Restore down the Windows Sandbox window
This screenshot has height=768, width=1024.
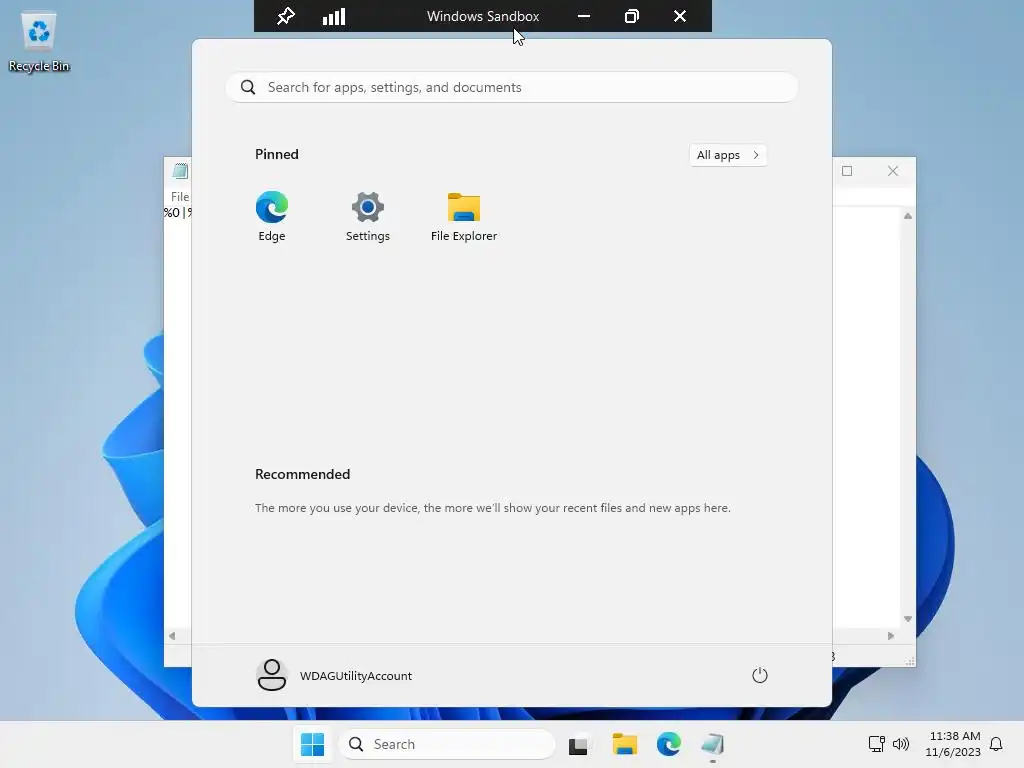[x=632, y=16]
